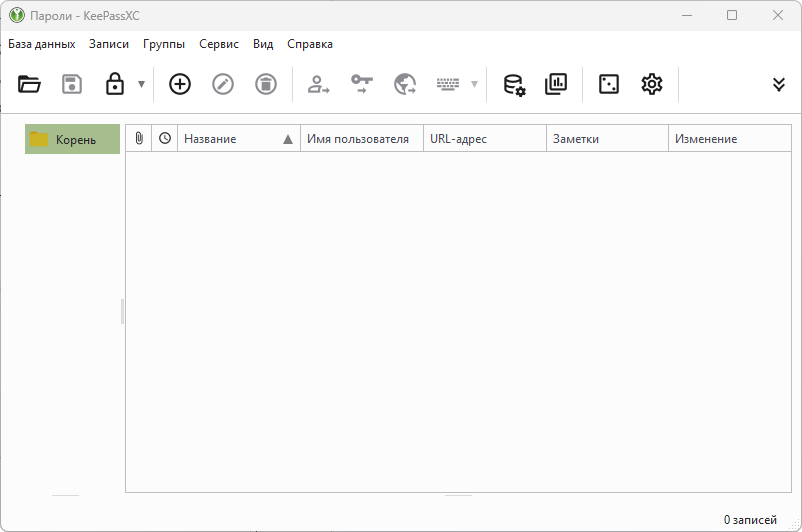Image resolution: width=802 pixels, height=532 pixels.
Task: Click the lock database padlock icon
Action: click(x=115, y=85)
